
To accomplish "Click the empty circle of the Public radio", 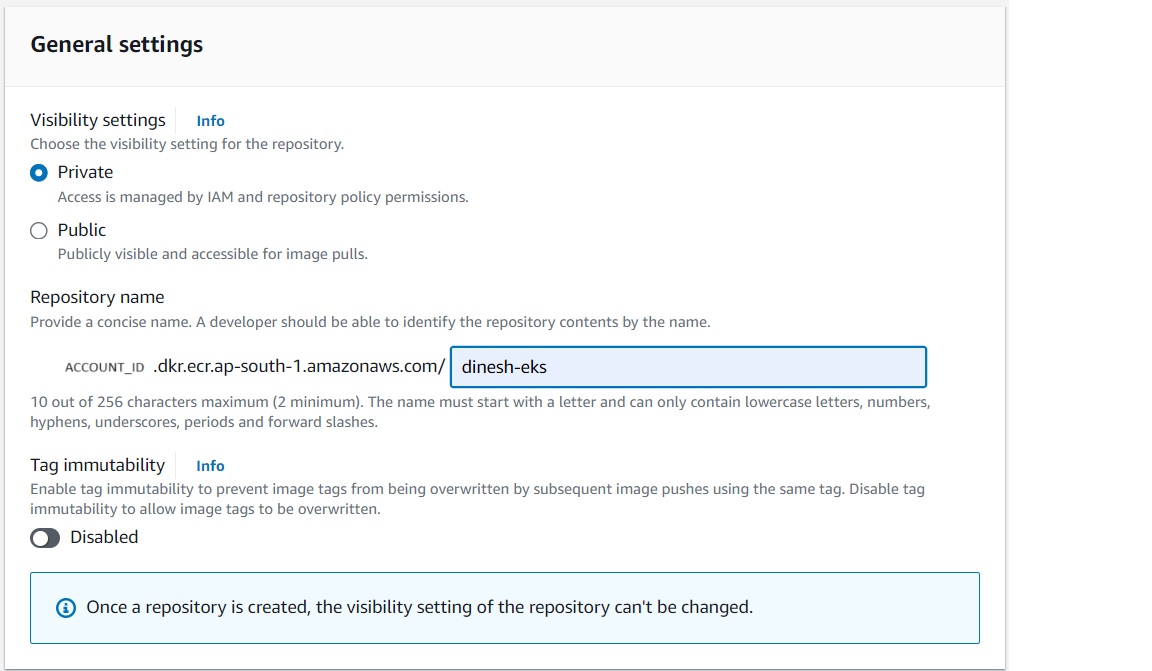I will coord(38,229).
